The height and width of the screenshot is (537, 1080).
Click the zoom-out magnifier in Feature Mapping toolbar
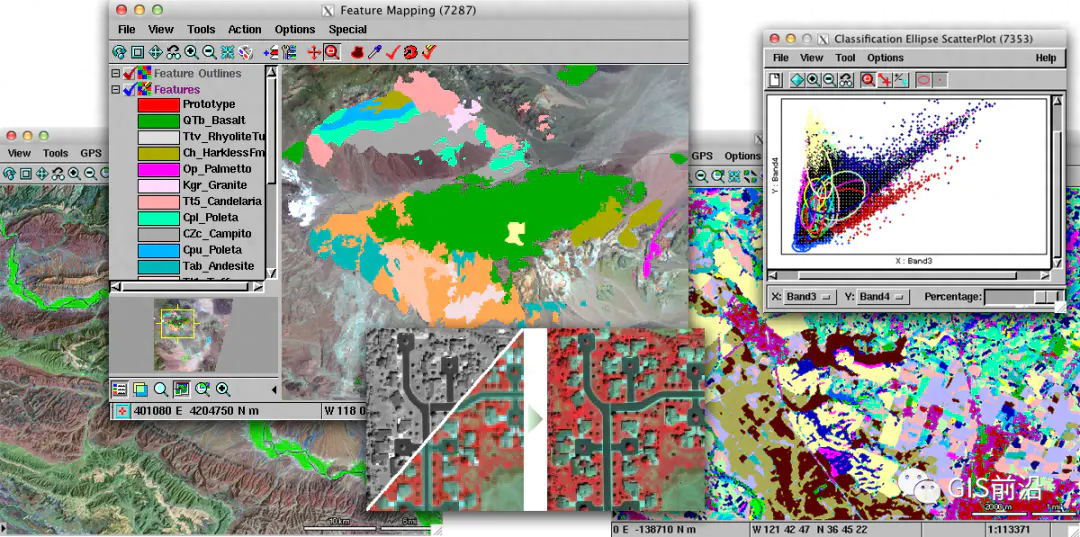click(x=209, y=52)
